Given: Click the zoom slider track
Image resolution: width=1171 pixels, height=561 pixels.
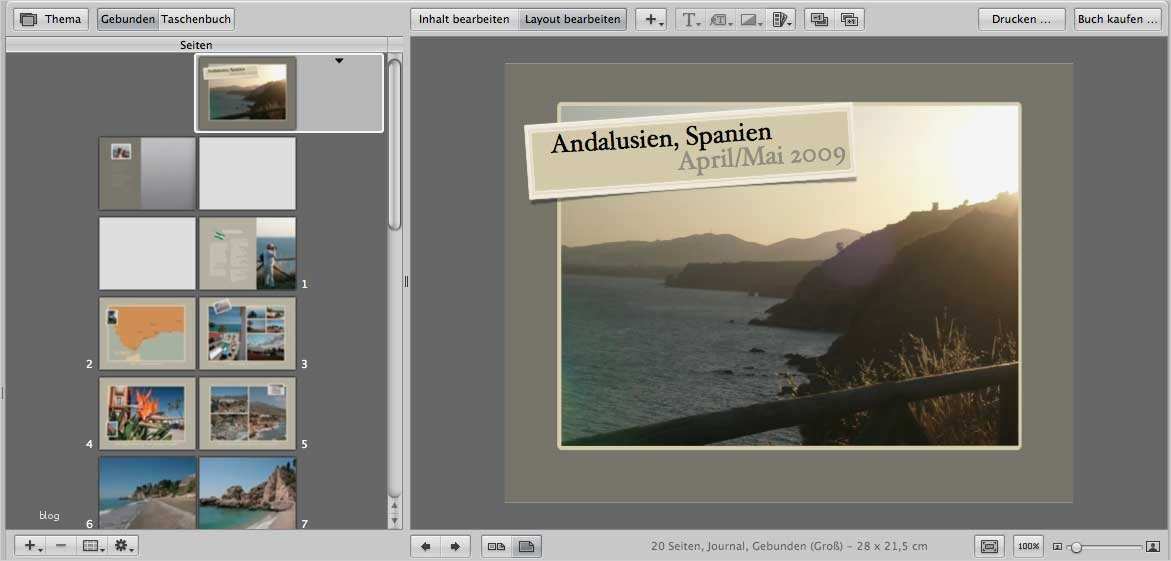Looking at the screenshot, I should (1110, 547).
